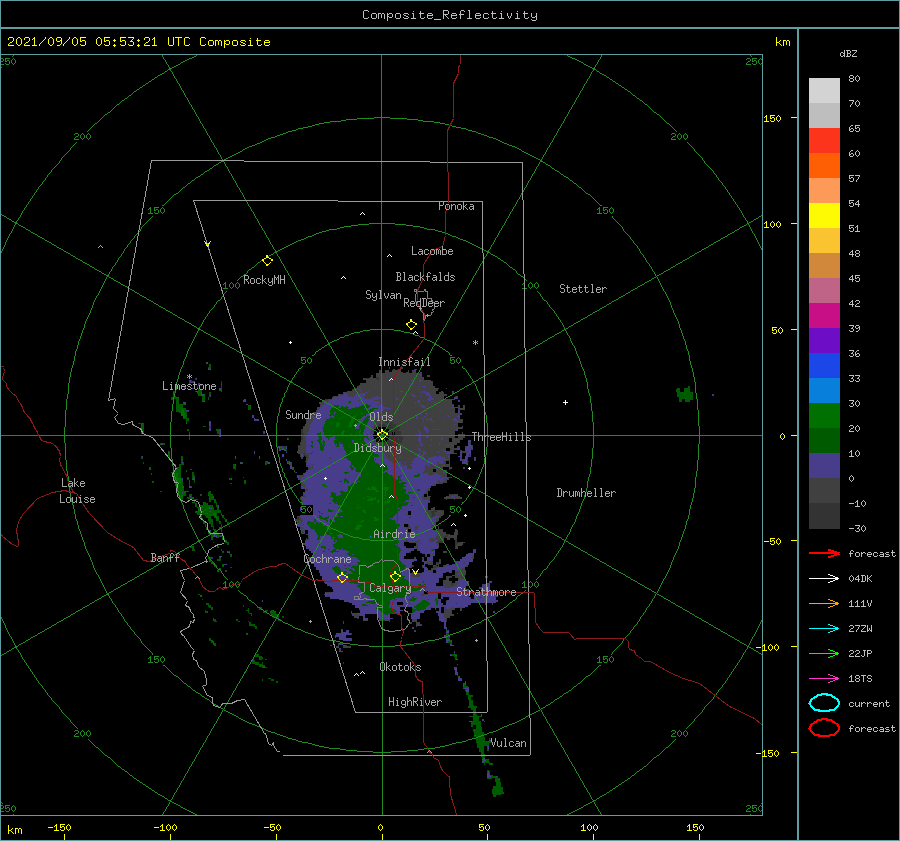Click the 80 value in the dBZ scale

pos(854,79)
